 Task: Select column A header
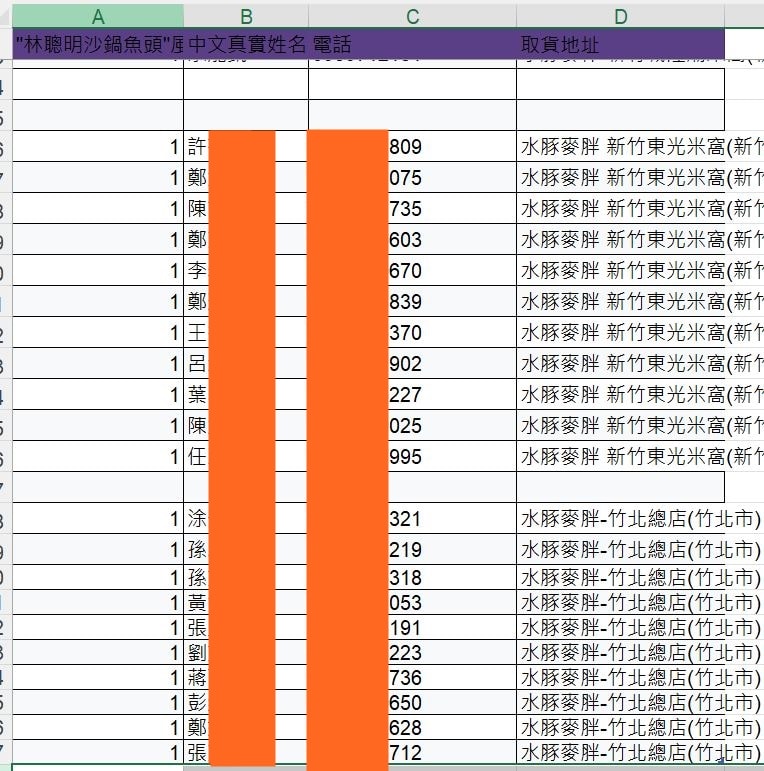[98, 16]
